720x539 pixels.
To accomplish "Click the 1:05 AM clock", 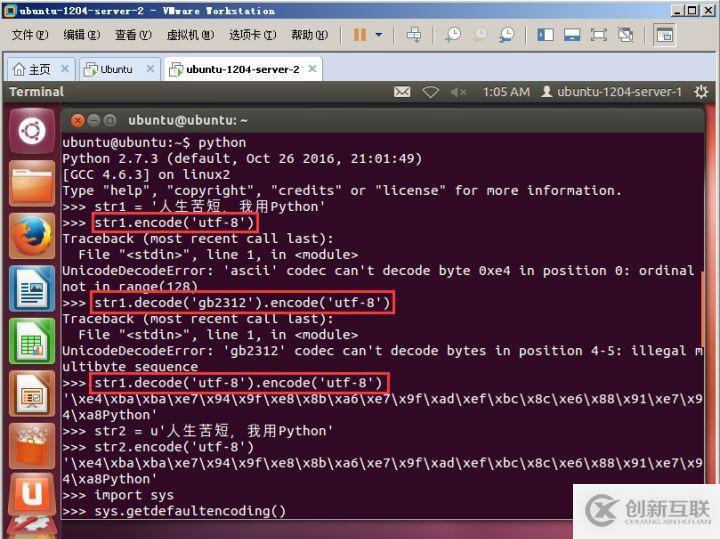I will point(506,92).
